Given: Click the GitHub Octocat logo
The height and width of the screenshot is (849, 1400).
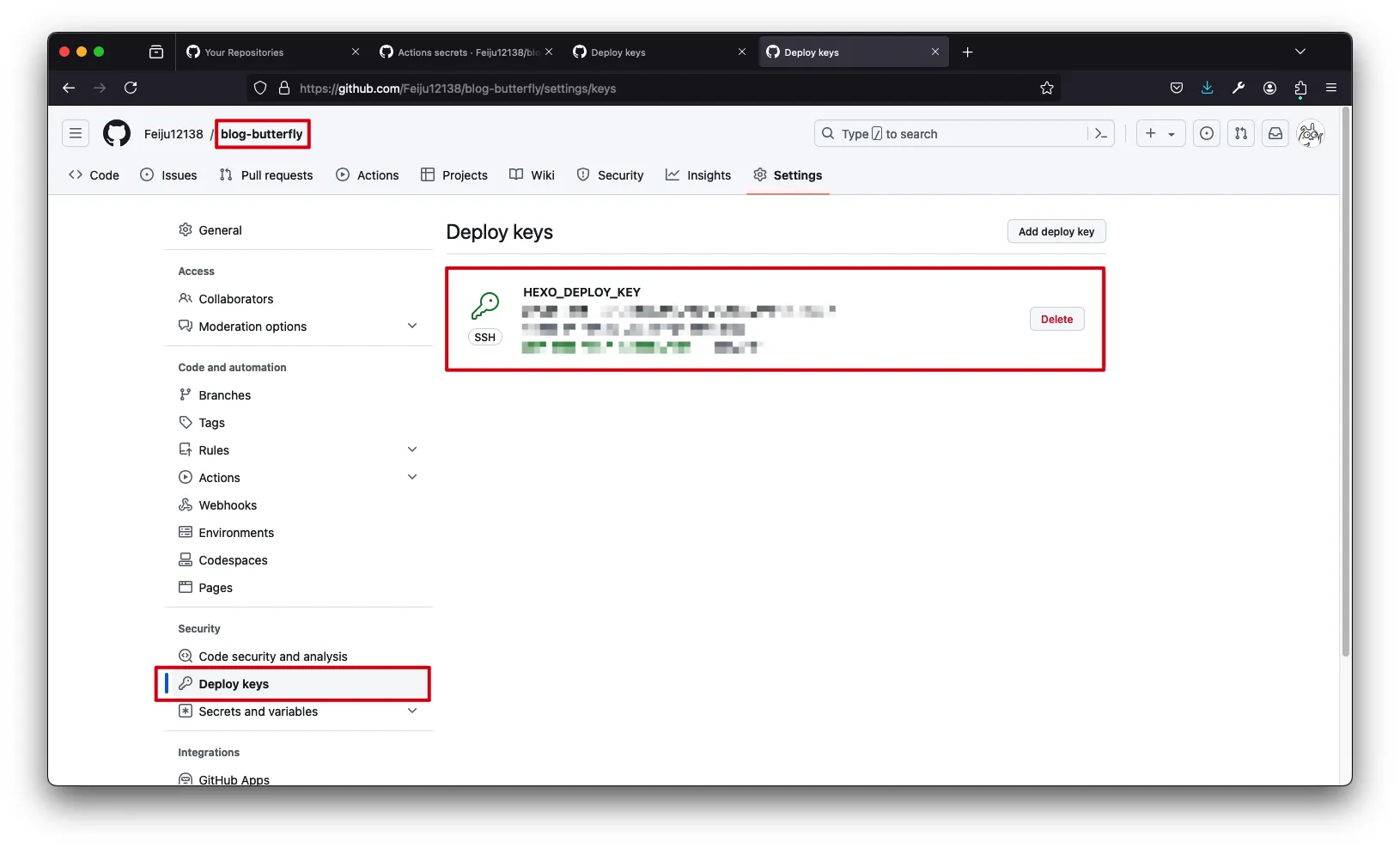Looking at the screenshot, I should tap(117, 134).
